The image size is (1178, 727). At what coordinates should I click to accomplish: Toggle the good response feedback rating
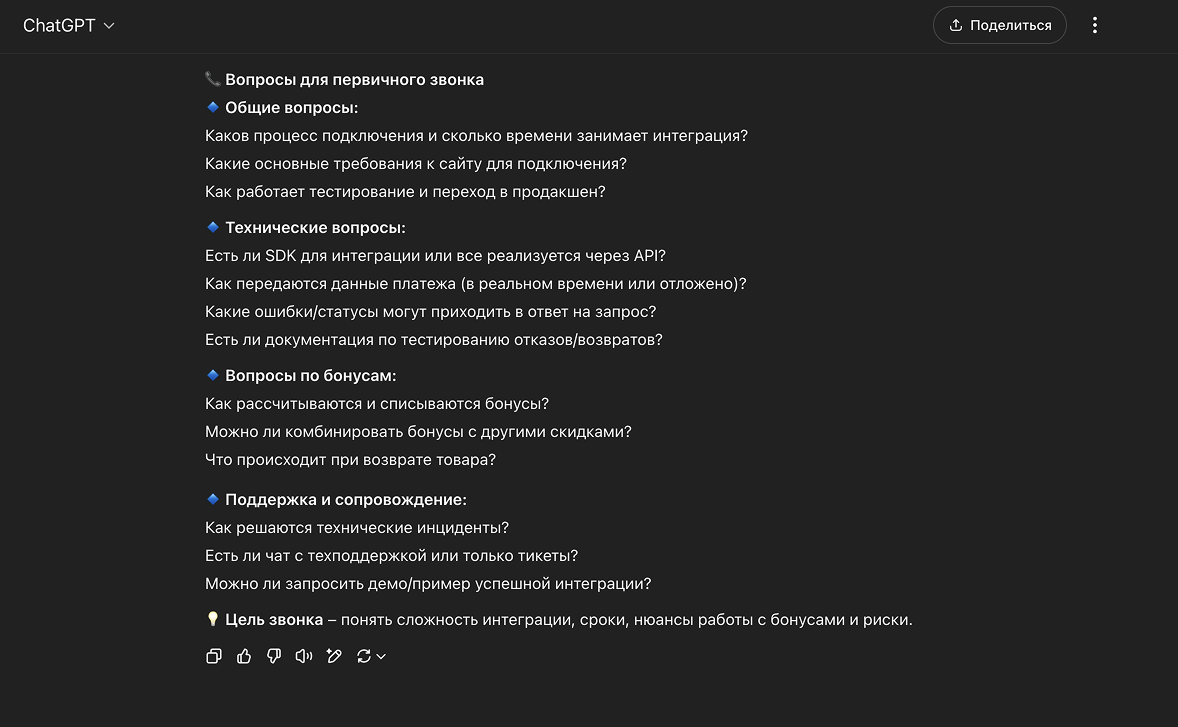tap(244, 656)
